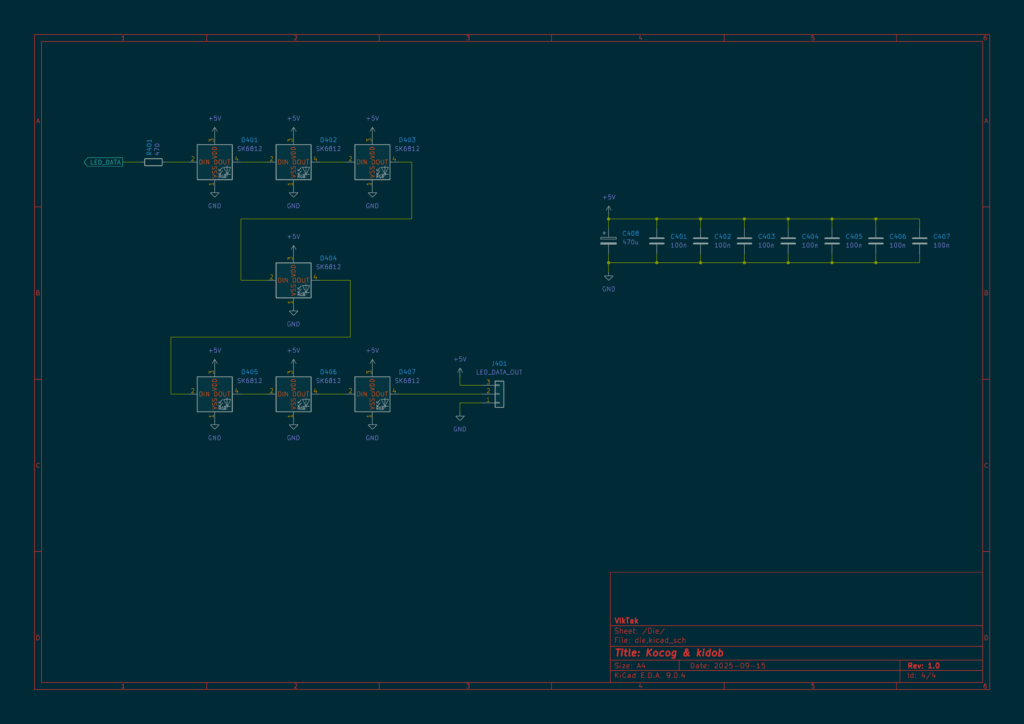1024x724 pixels.
Task: Click the D405 SK6812 LED symbol
Action: coord(214,394)
